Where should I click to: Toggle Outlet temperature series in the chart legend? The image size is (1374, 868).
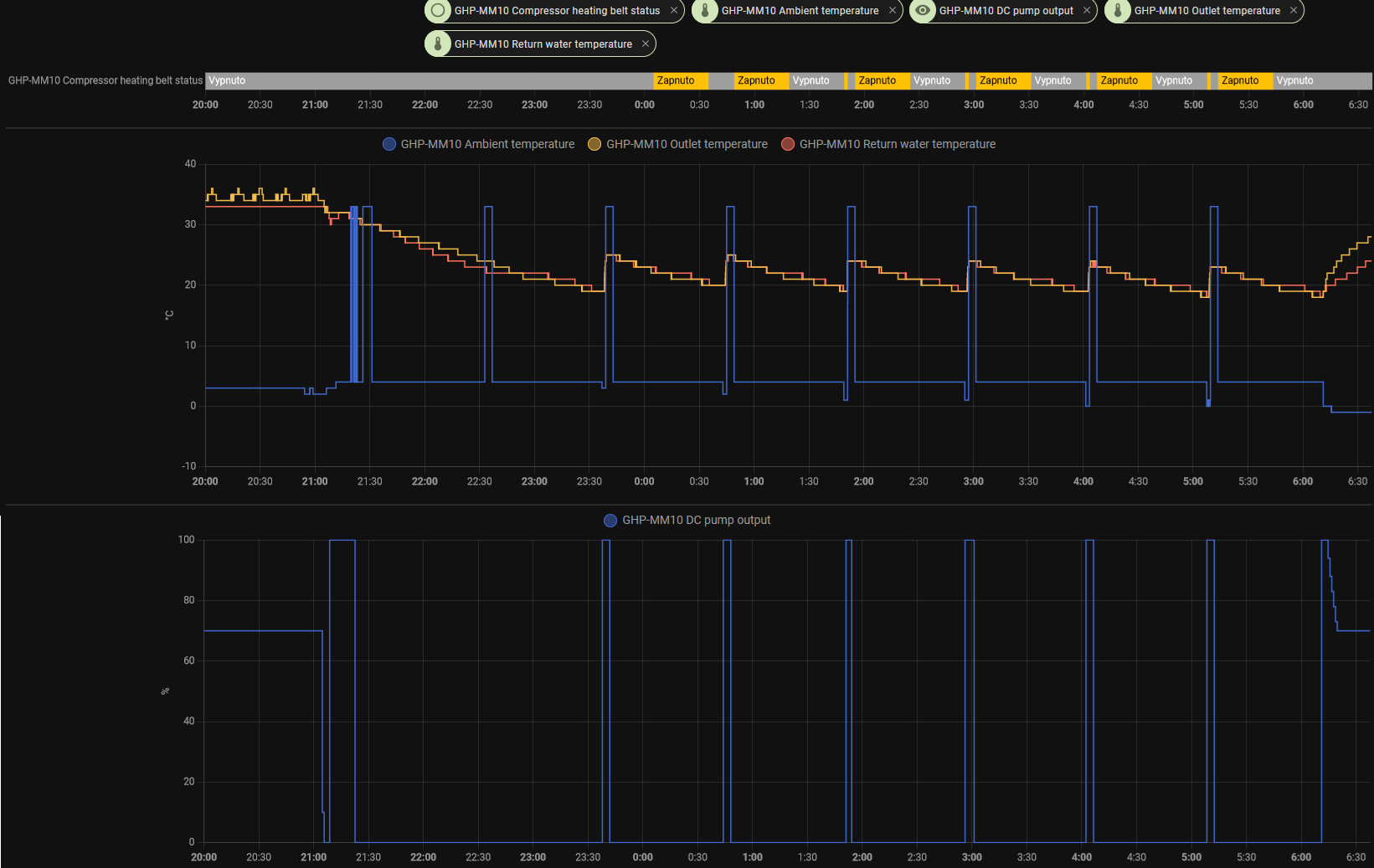point(677,144)
